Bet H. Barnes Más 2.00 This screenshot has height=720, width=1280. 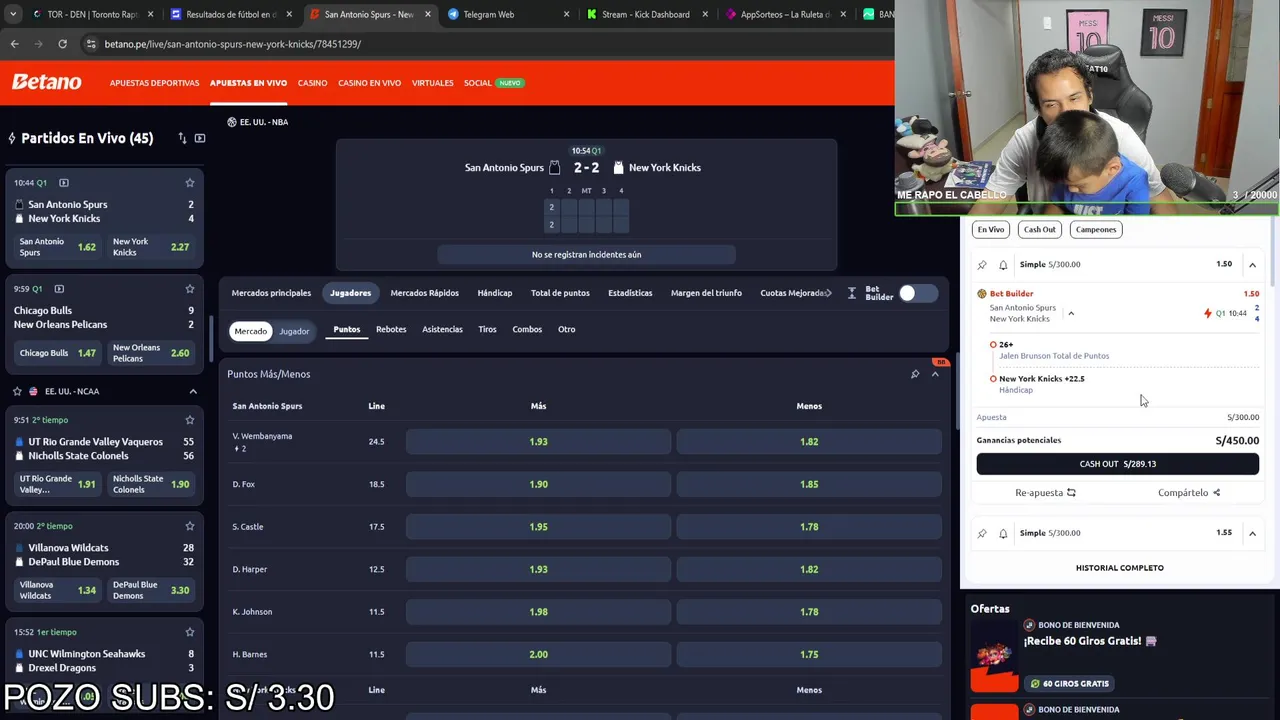[x=538, y=654]
